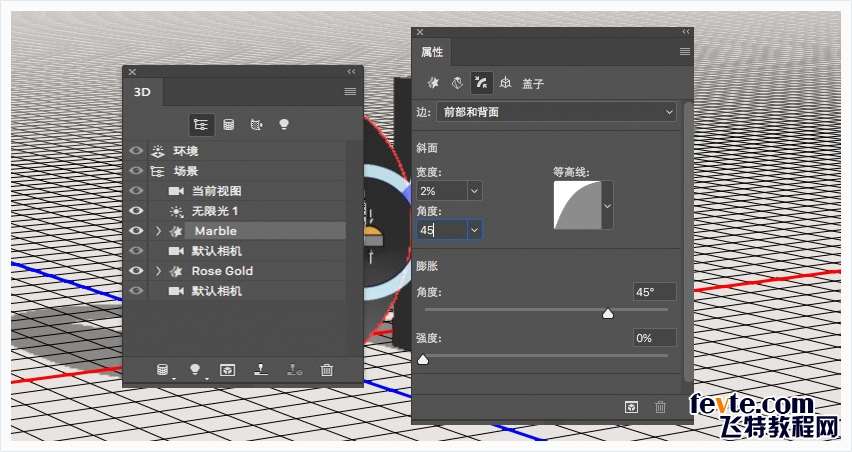The image size is (852, 452).
Task: Close the Properties panel
Action: pos(420,32)
